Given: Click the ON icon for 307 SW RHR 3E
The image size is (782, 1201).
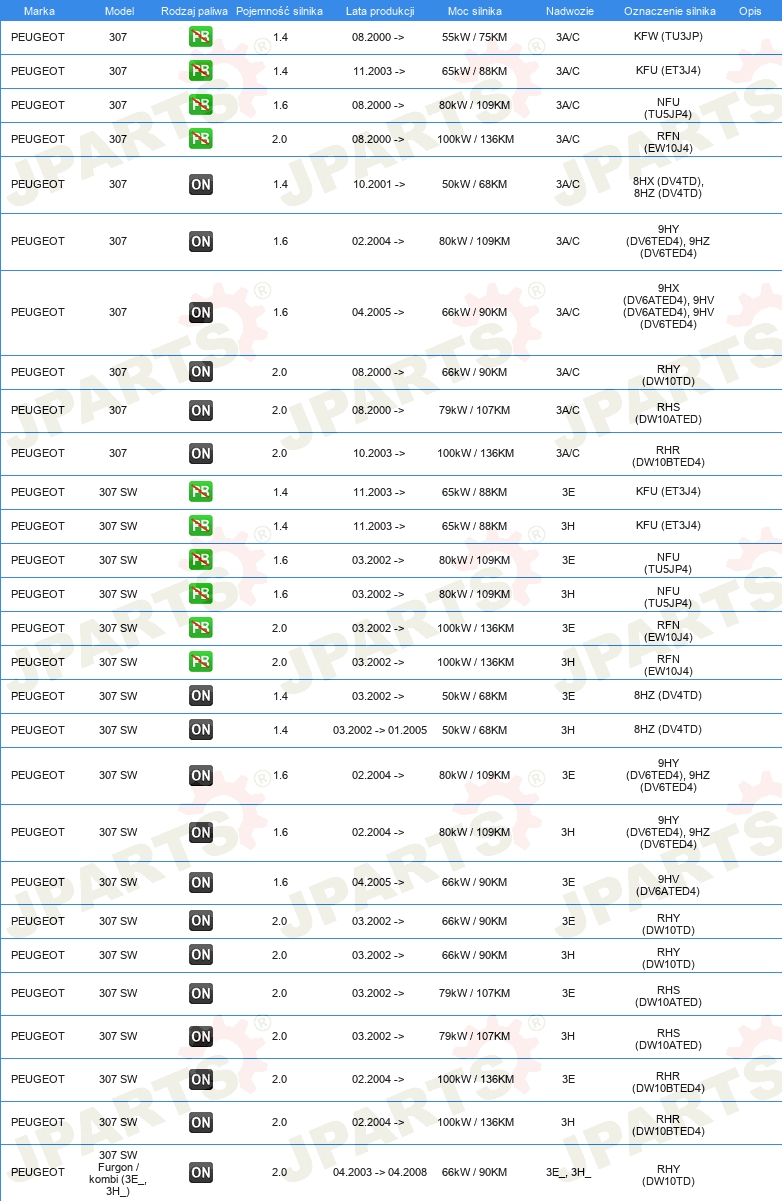Looking at the screenshot, I should pos(201,1079).
